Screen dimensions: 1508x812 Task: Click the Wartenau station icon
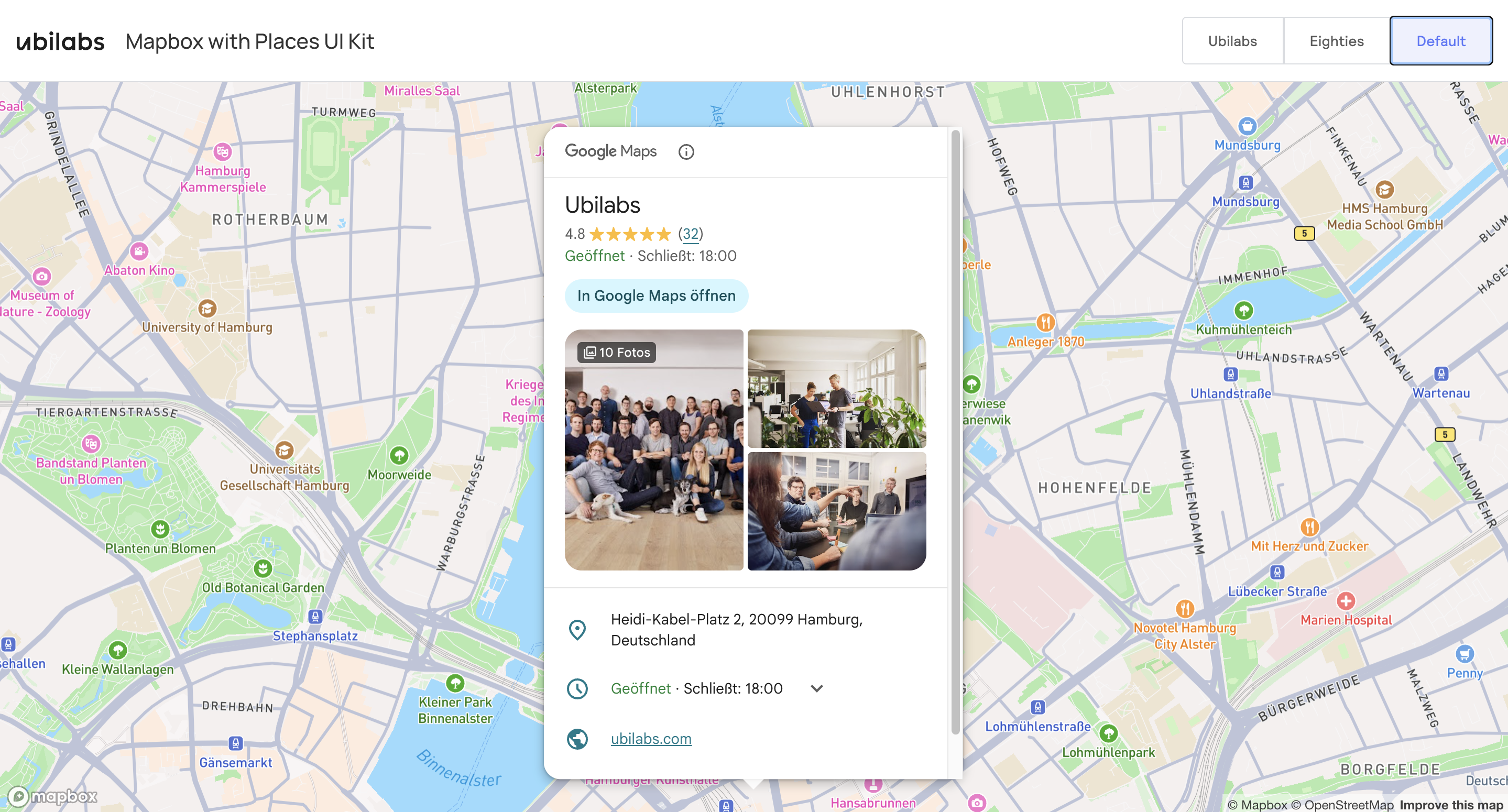coord(1441,374)
